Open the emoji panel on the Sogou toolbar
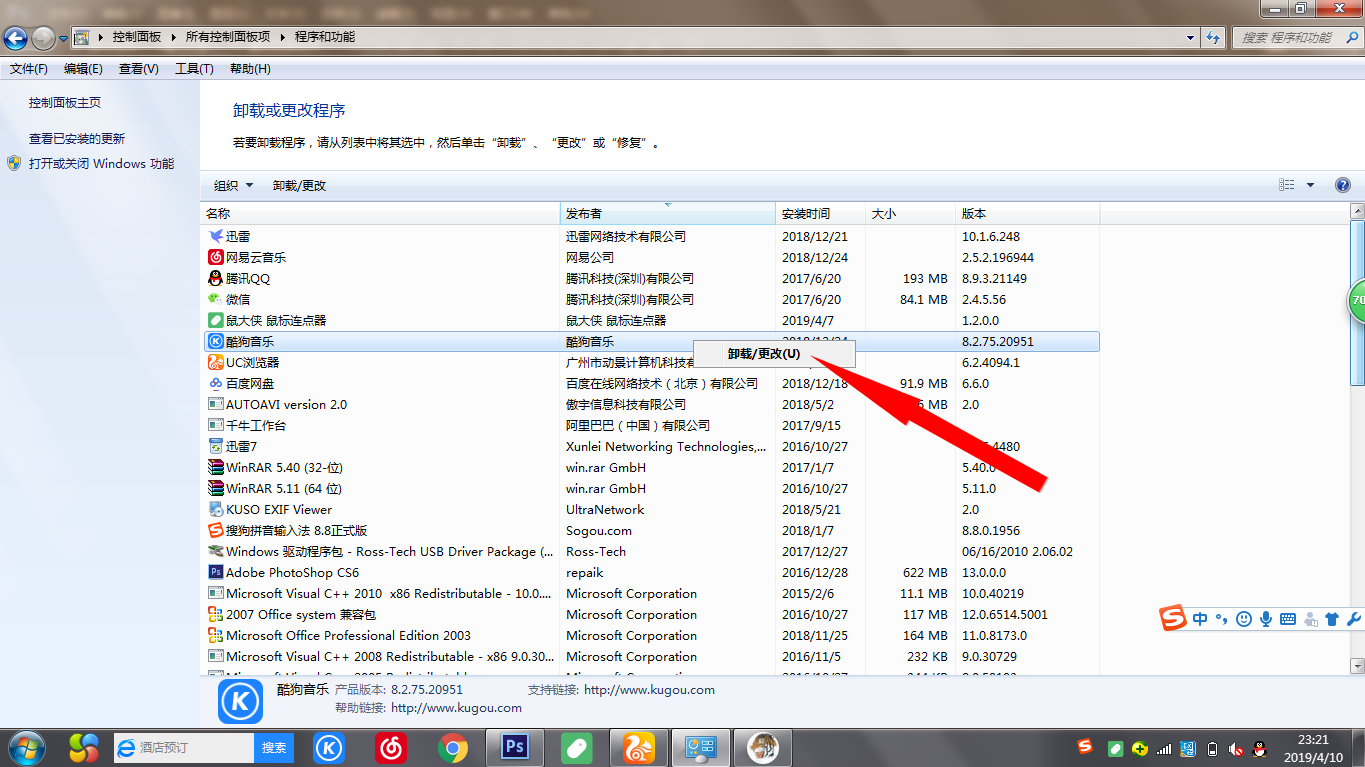The height and width of the screenshot is (767, 1365). pos(1242,618)
